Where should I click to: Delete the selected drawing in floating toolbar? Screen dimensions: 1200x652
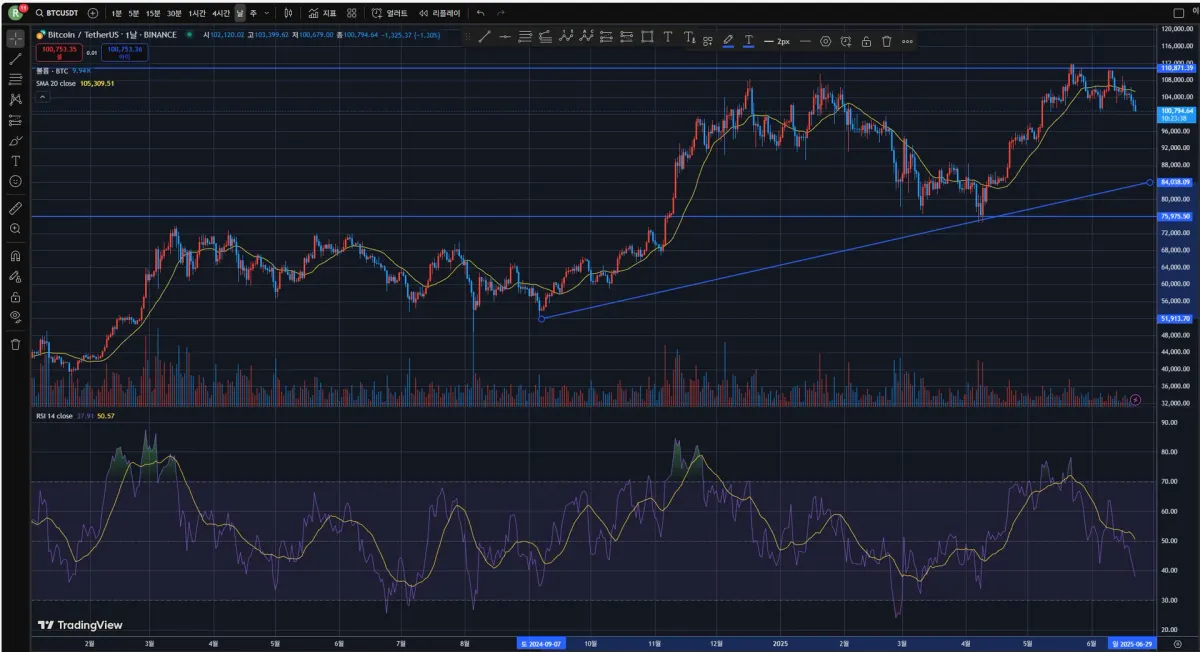click(886, 41)
